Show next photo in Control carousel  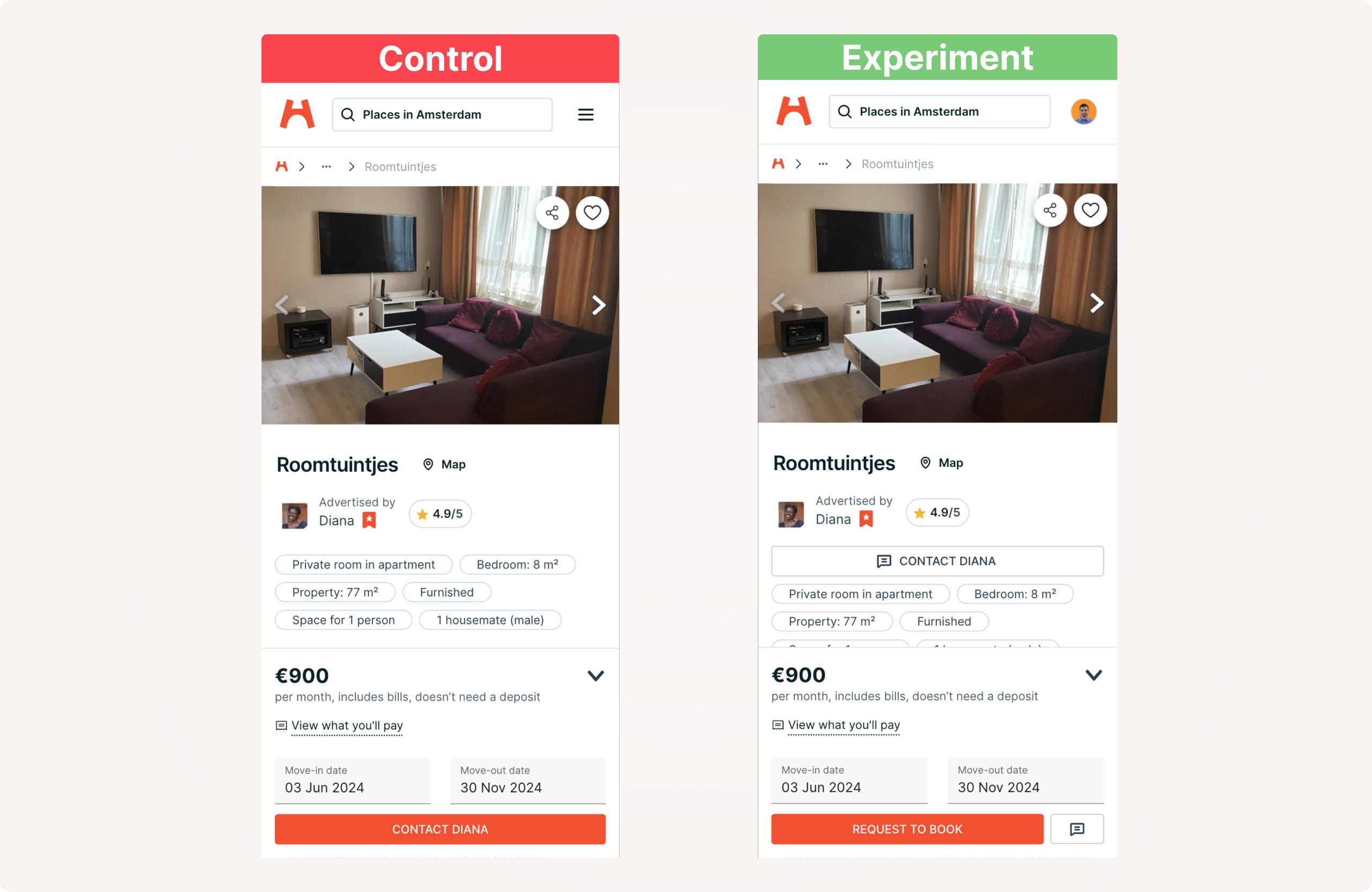[599, 305]
